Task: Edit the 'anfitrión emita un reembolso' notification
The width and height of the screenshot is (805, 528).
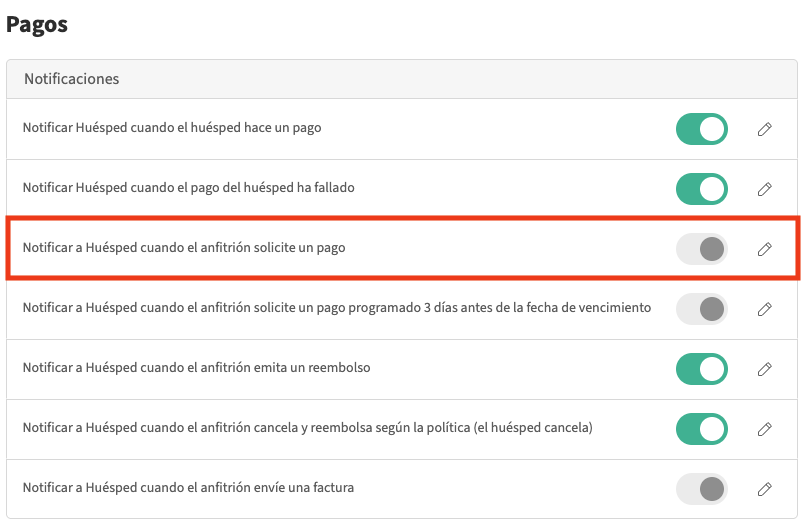Action: [764, 369]
